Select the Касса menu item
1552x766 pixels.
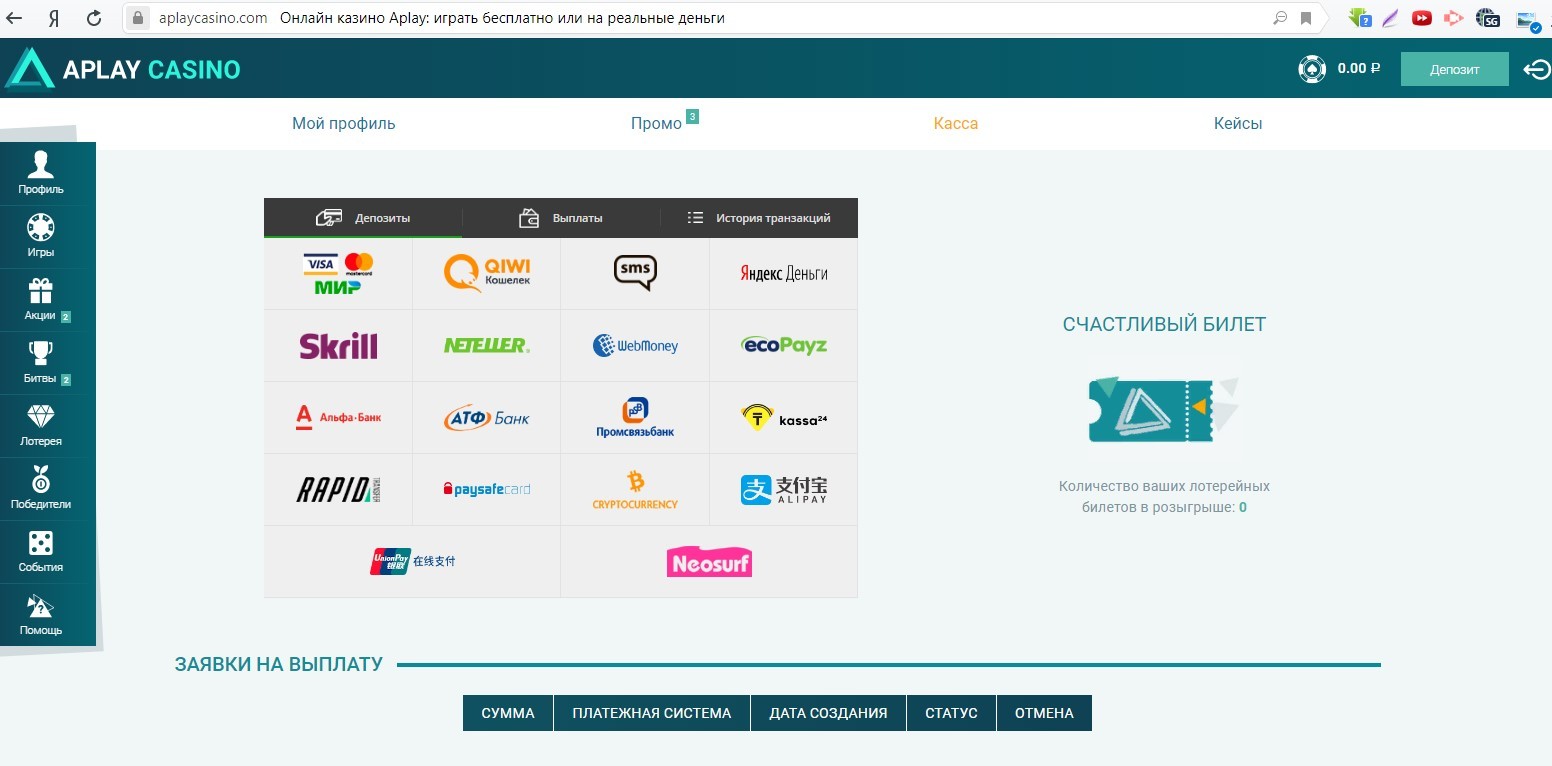[x=956, y=124]
